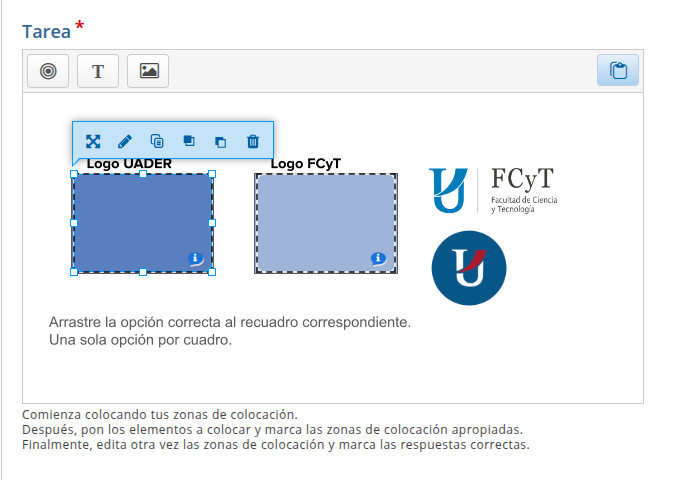The height and width of the screenshot is (480, 682).
Task: Insert an image element
Action: click(148, 71)
